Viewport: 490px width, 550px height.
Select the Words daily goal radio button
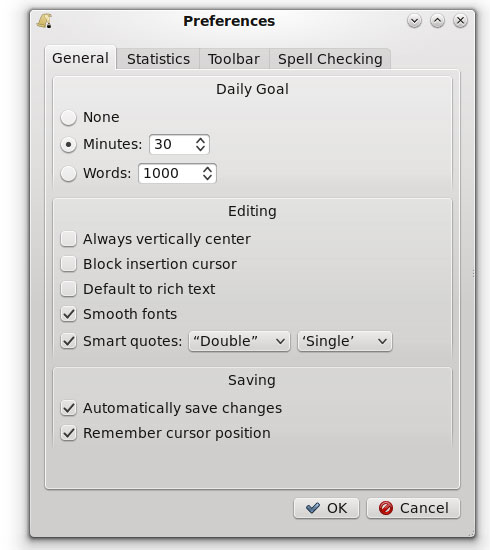[68, 173]
